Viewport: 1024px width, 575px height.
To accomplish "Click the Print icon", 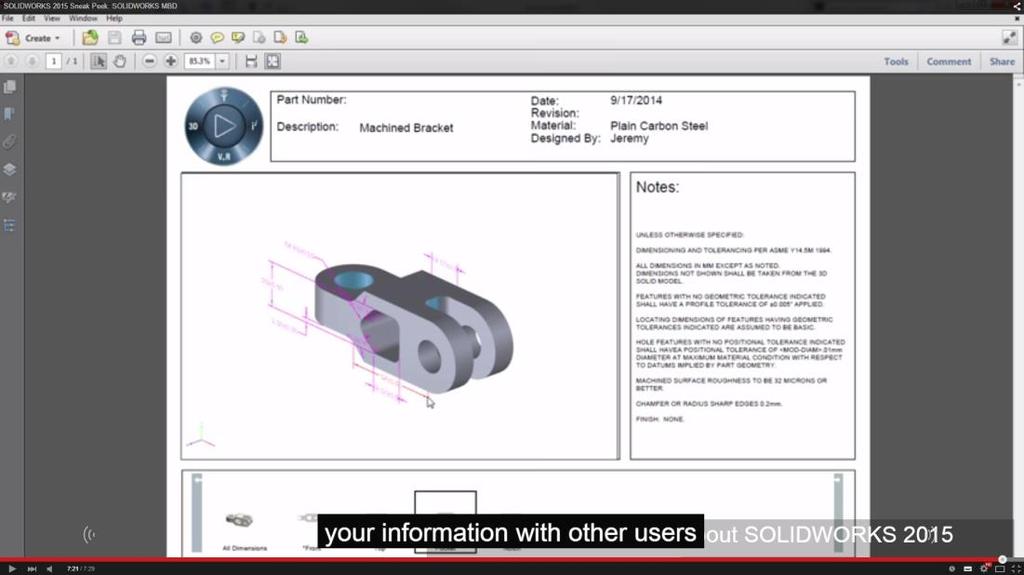I will [x=138, y=38].
